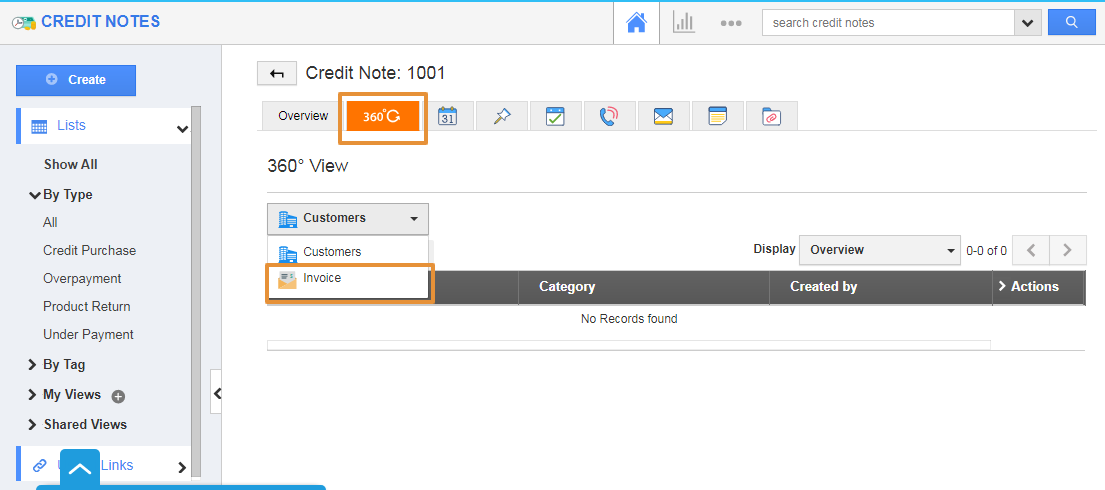The height and width of the screenshot is (490, 1105).
Task: Open the pushpin follow-ups tab
Action: [x=502, y=116]
